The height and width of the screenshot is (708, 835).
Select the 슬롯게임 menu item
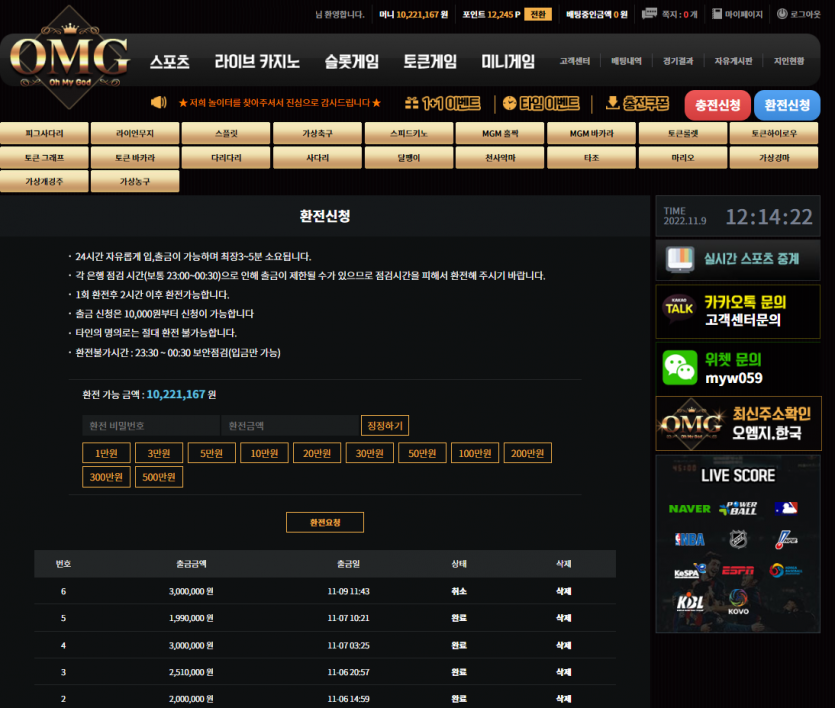point(351,62)
